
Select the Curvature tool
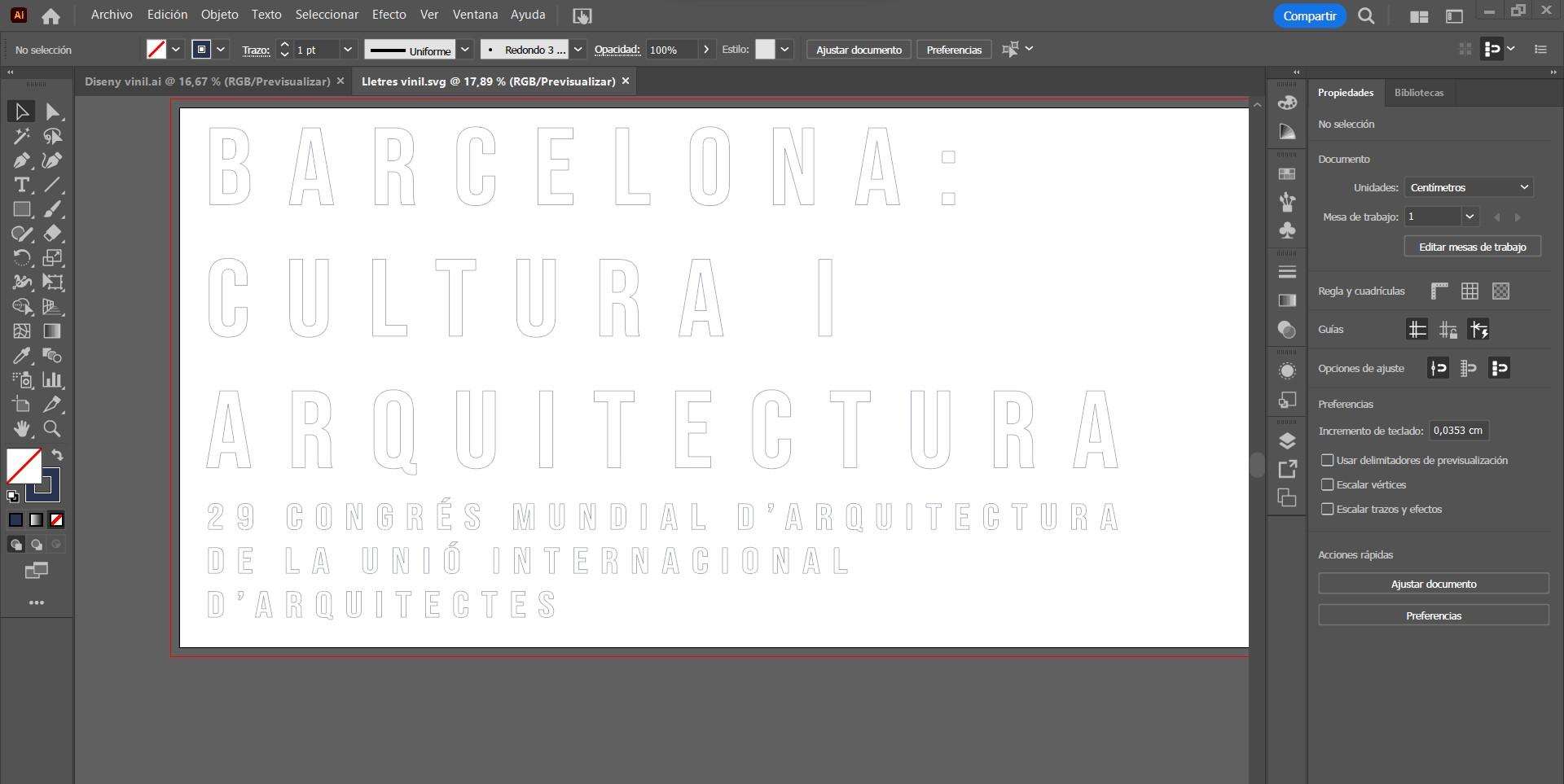click(53, 160)
